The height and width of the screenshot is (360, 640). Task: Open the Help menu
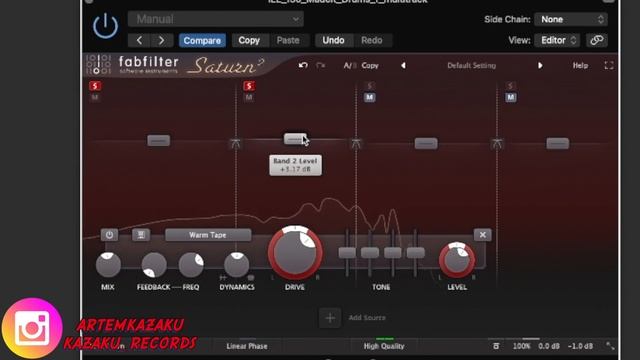click(x=580, y=65)
